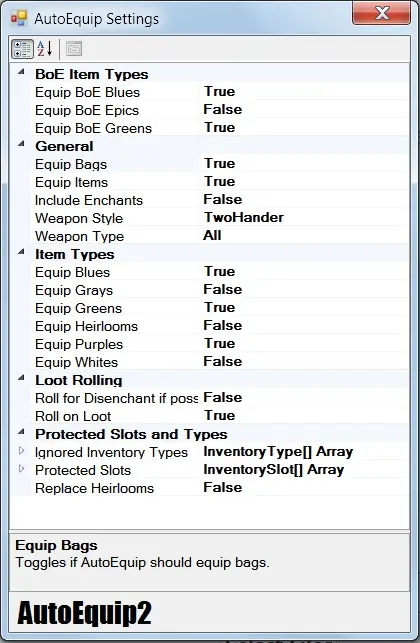Select the Weapon Type property label
The image size is (420, 643).
click(x=80, y=237)
